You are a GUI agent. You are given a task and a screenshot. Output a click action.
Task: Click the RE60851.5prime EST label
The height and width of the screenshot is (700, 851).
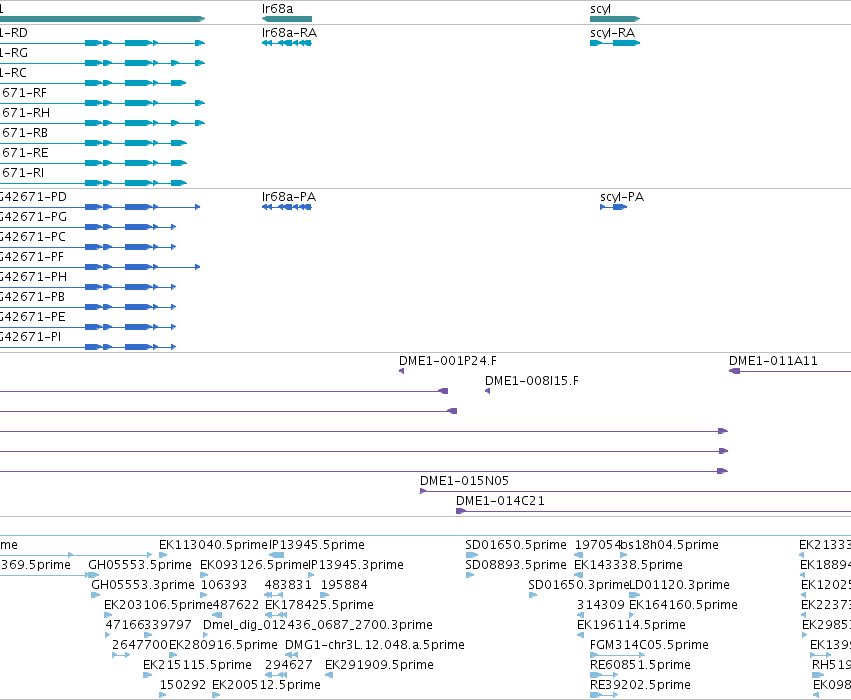pyautogui.click(x=640, y=665)
